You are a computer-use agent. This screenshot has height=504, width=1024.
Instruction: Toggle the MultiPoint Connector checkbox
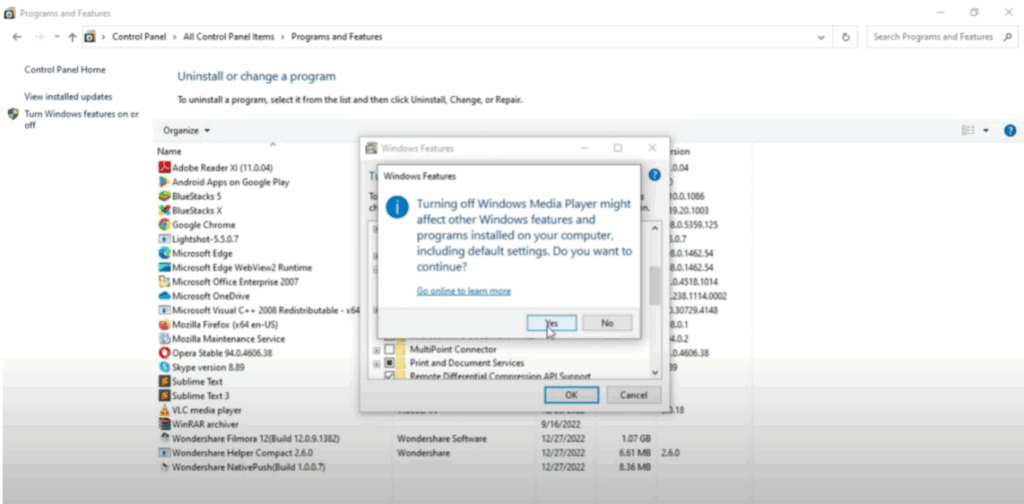(x=390, y=349)
